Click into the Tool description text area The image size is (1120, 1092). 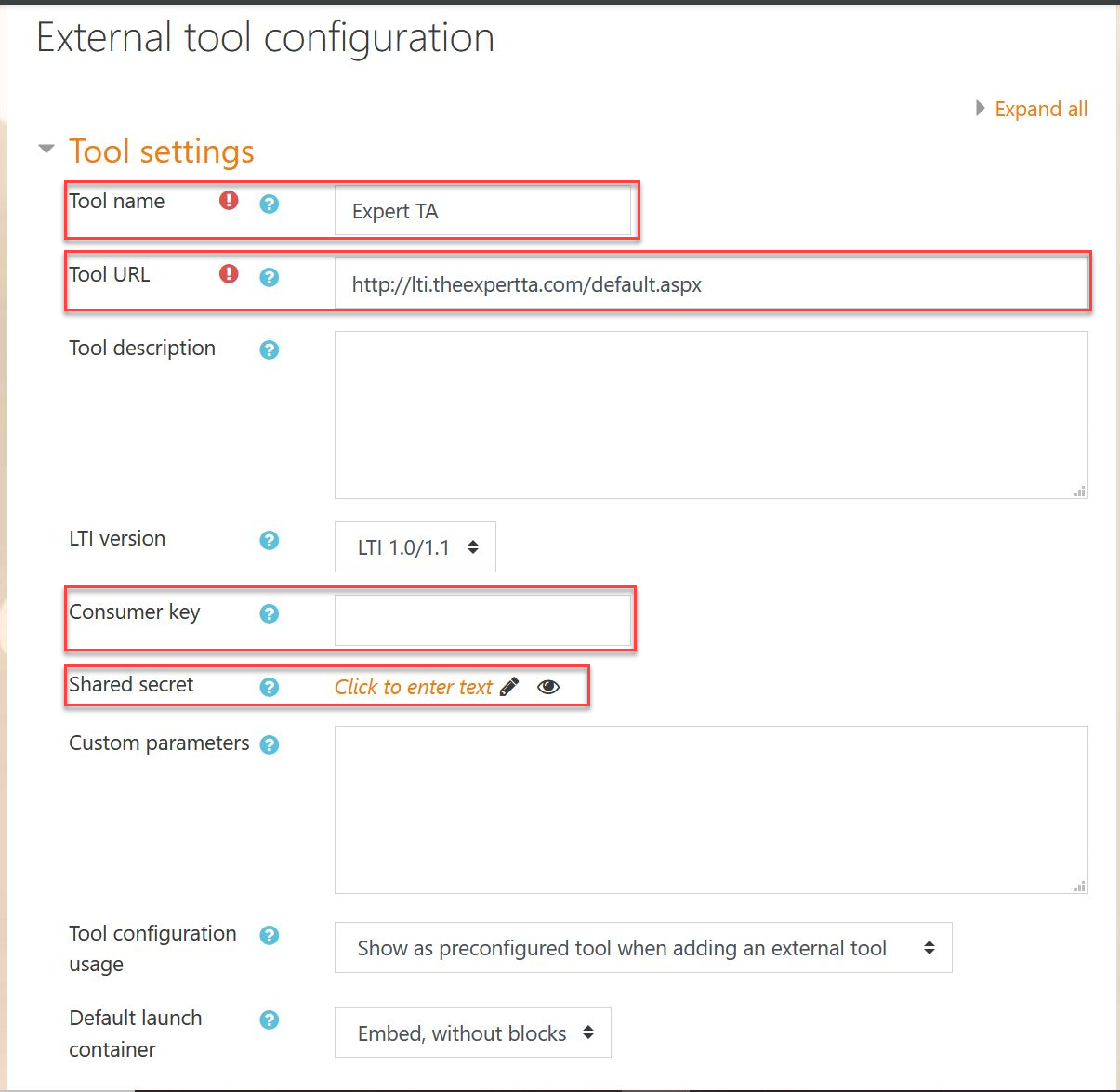[711, 415]
